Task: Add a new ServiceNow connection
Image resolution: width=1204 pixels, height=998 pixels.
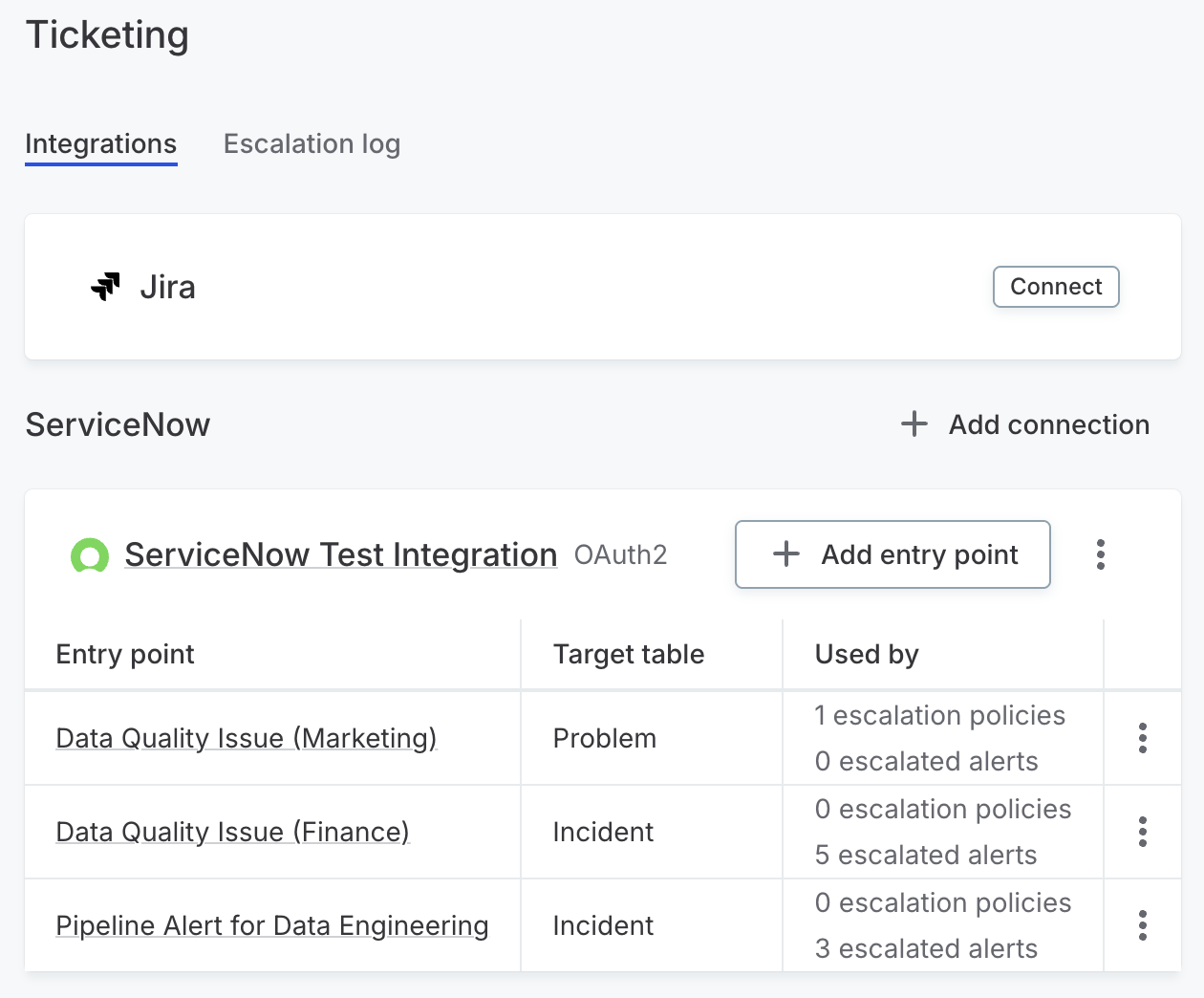Action: pos(1025,424)
